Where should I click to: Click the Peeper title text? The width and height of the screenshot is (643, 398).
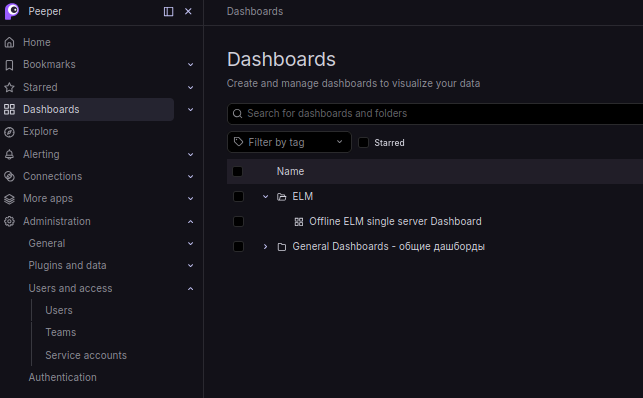coord(45,11)
